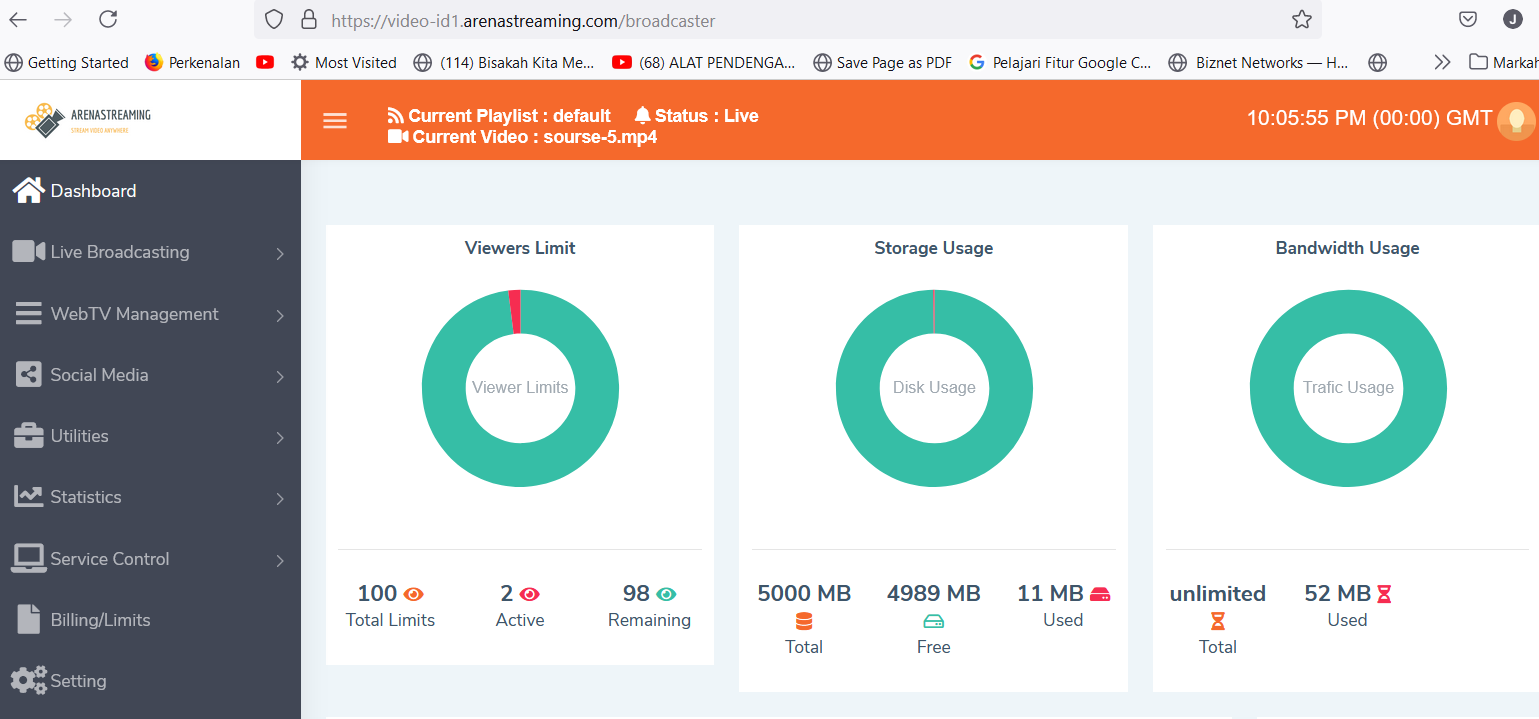
Task: Open the Getting Started bookmark
Action: pyautogui.click(x=67, y=62)
